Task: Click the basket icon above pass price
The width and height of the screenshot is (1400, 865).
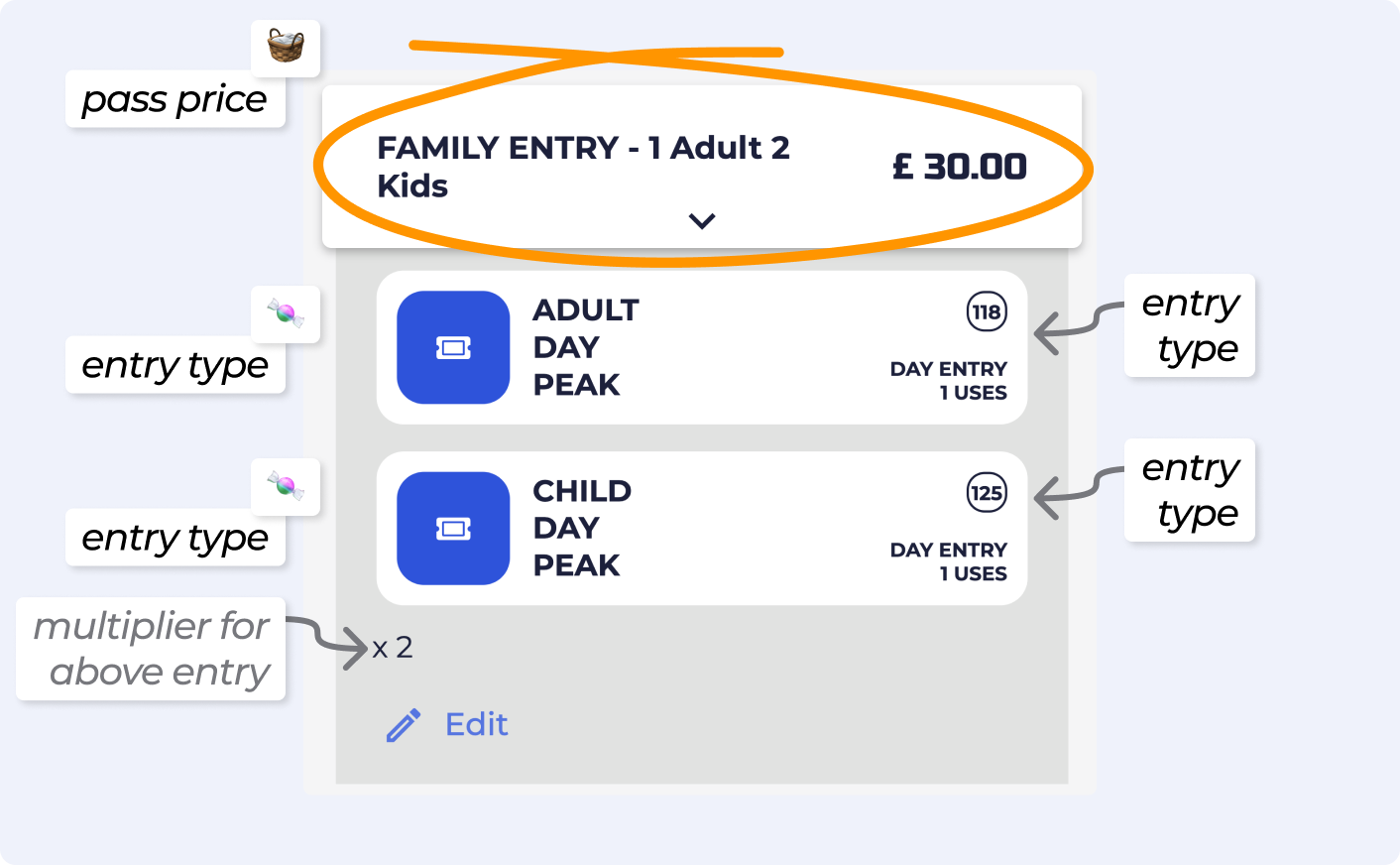Action: [x=286, y=47]
